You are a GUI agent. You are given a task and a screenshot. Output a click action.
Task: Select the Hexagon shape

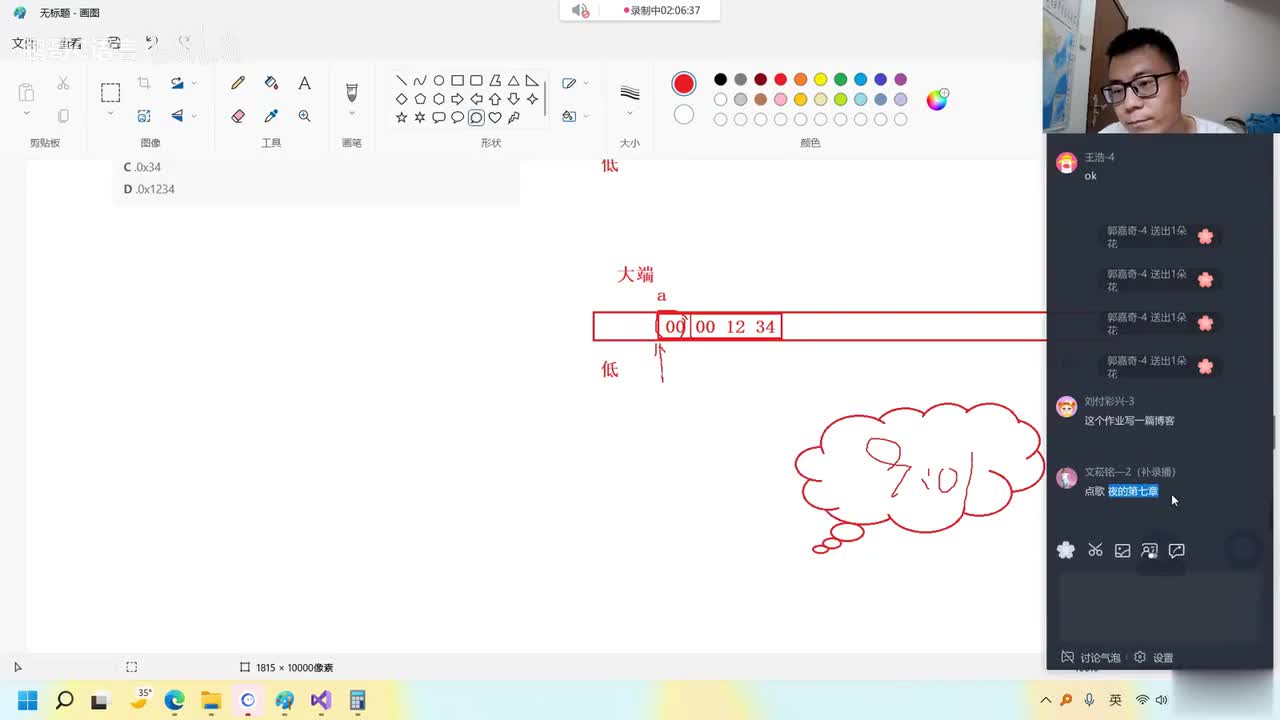[438, 99]
